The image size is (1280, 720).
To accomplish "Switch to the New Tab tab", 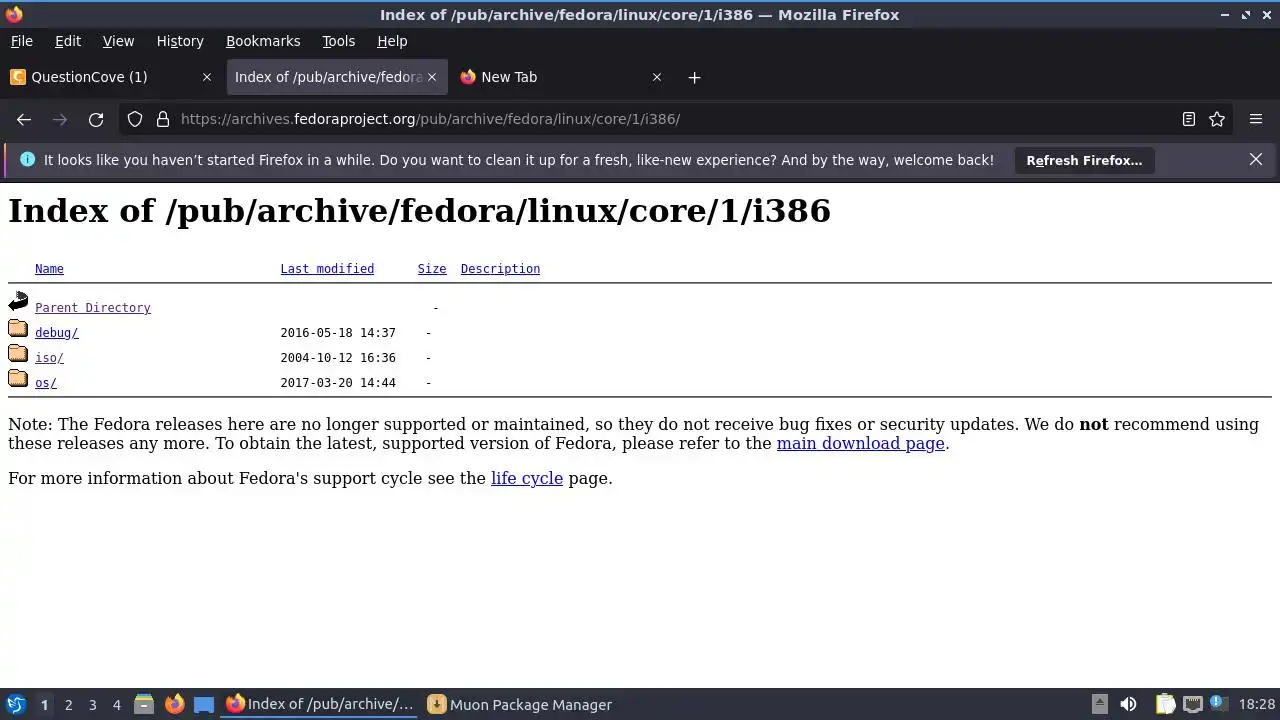I will [x=560, y=77].
